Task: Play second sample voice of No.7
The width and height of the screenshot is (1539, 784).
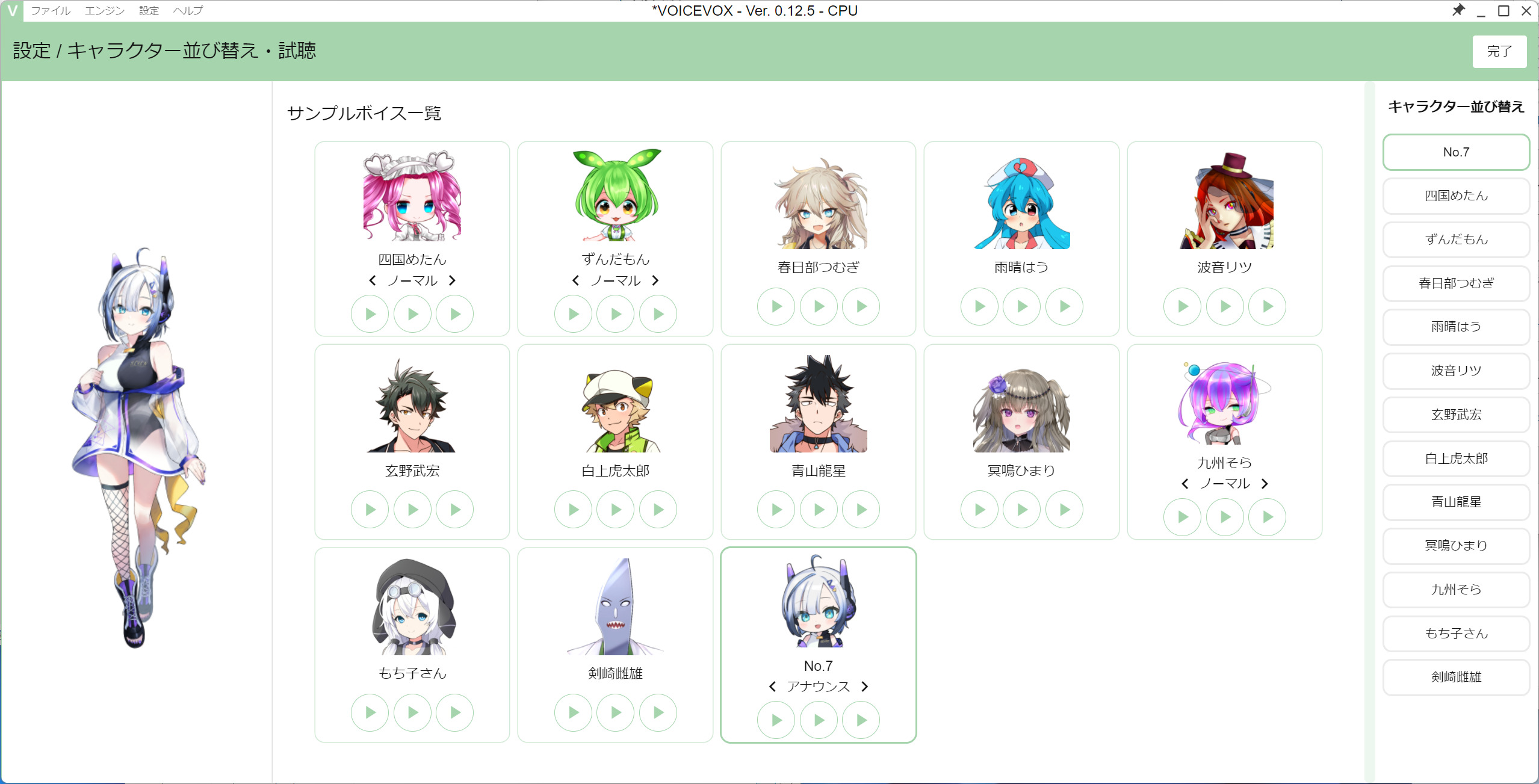Action: (819, 720)
